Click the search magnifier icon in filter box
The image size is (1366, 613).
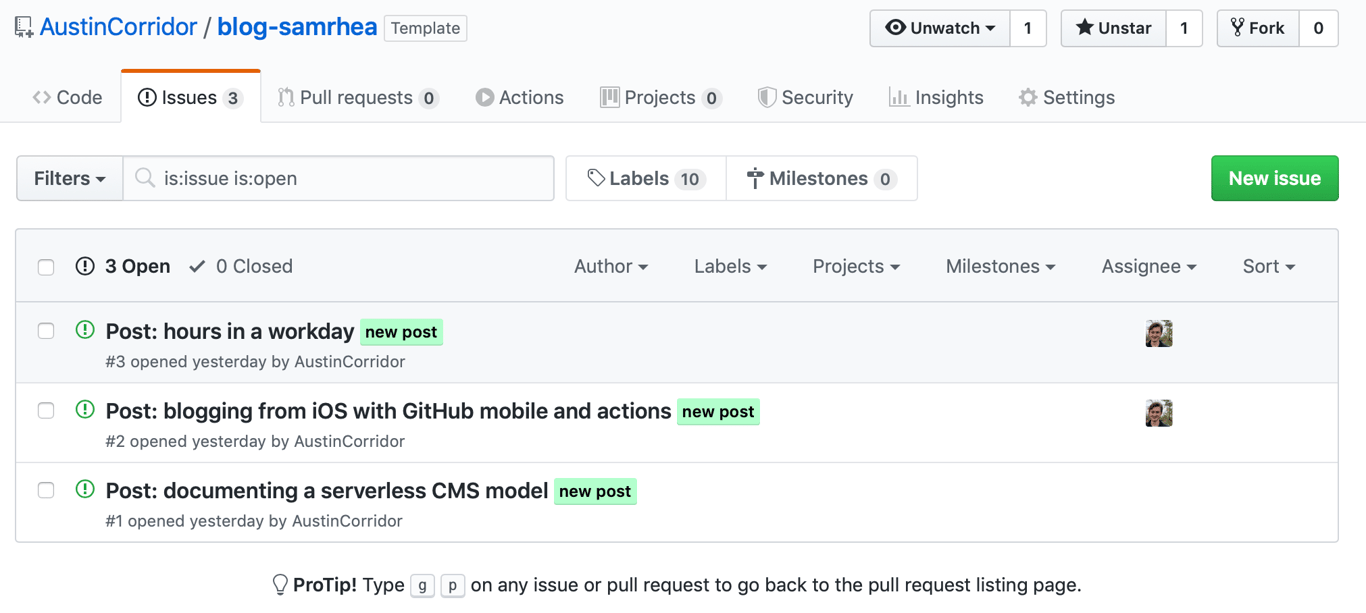145,178
